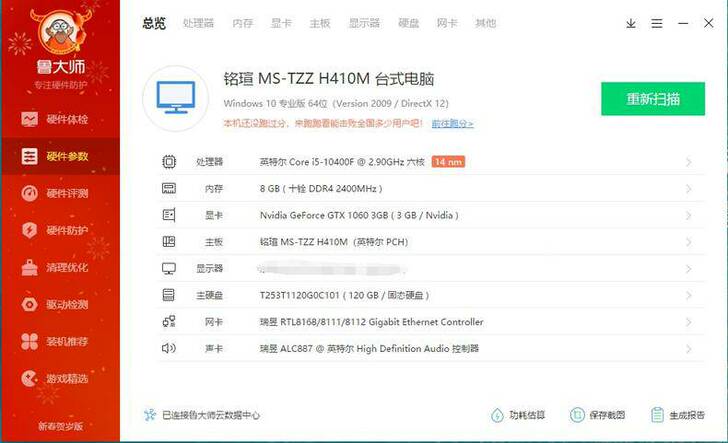Open 游戏精选 games section

(x=60, y=378)
